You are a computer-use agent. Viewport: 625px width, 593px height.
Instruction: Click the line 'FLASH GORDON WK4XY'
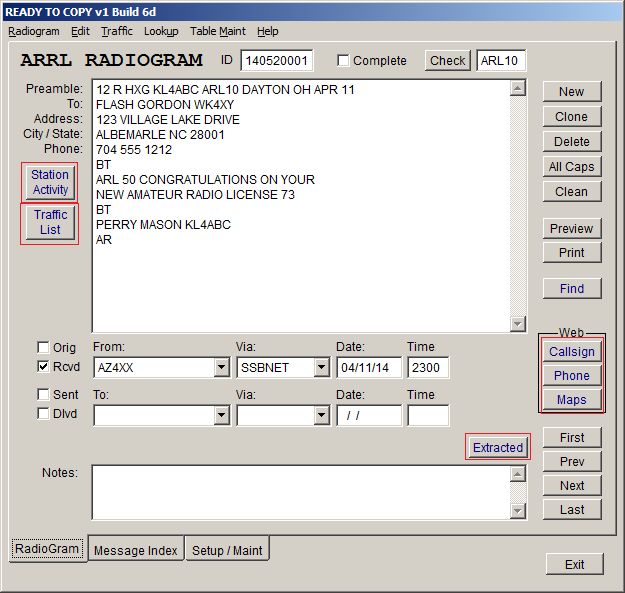[165, 105]
